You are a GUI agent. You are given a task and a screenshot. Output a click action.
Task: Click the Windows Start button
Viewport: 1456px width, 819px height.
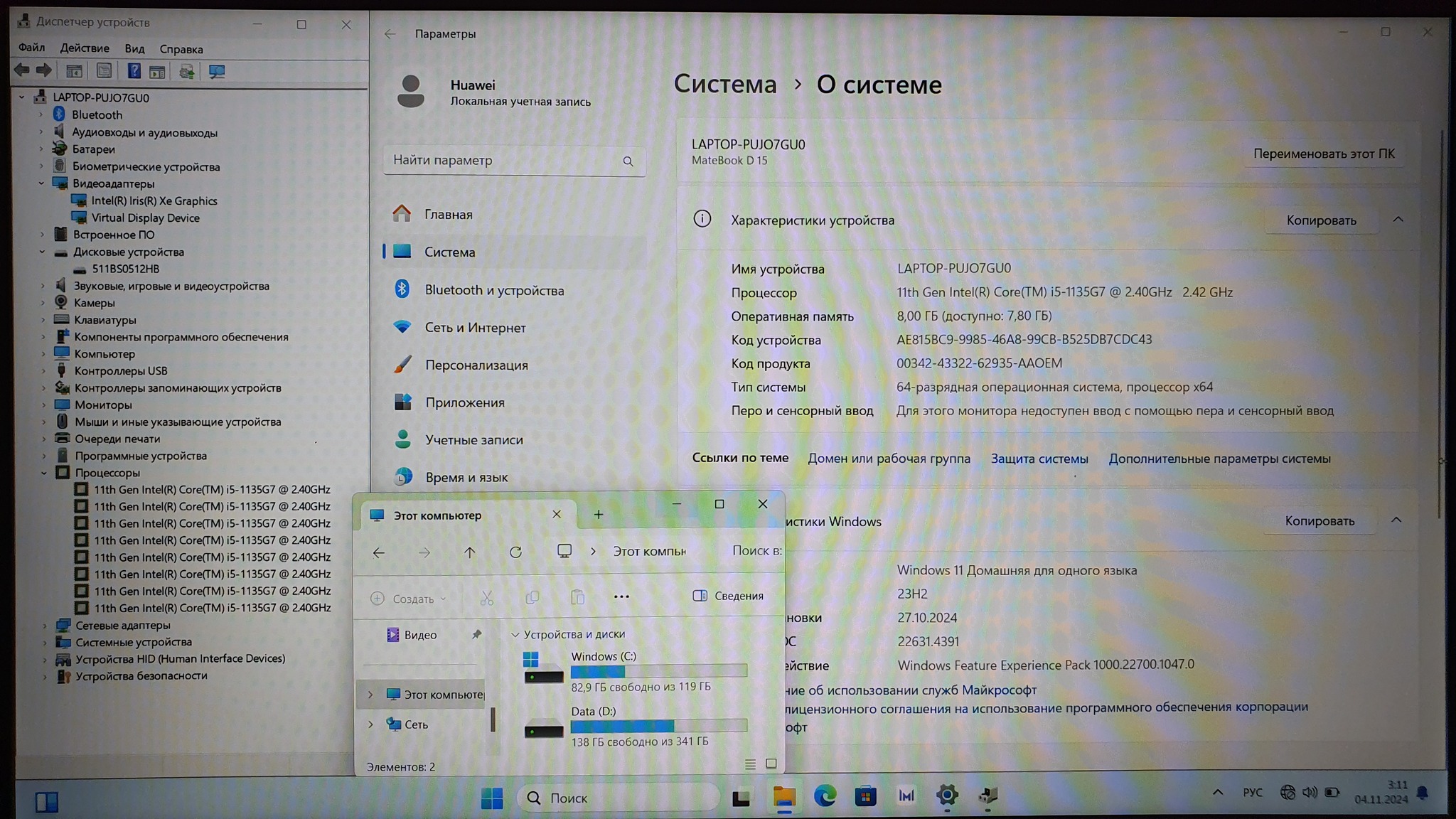(x=491, y=798)
